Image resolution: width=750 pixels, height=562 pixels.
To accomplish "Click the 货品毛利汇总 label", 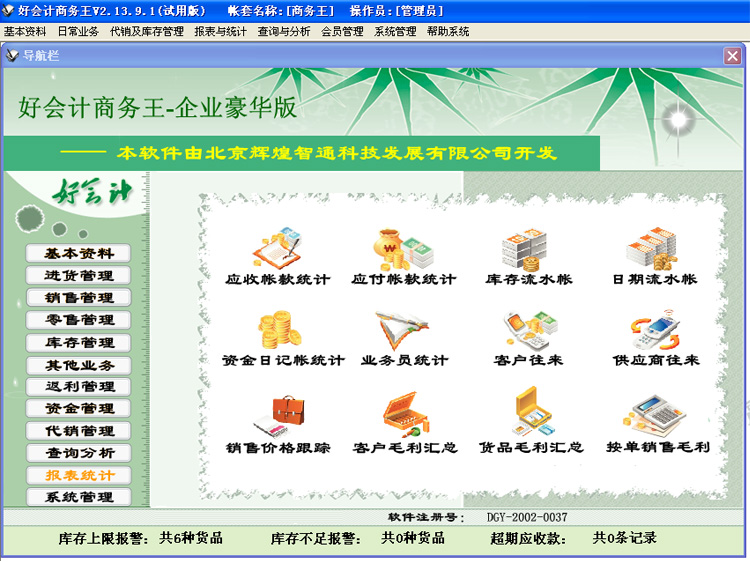I will [531, 448].
